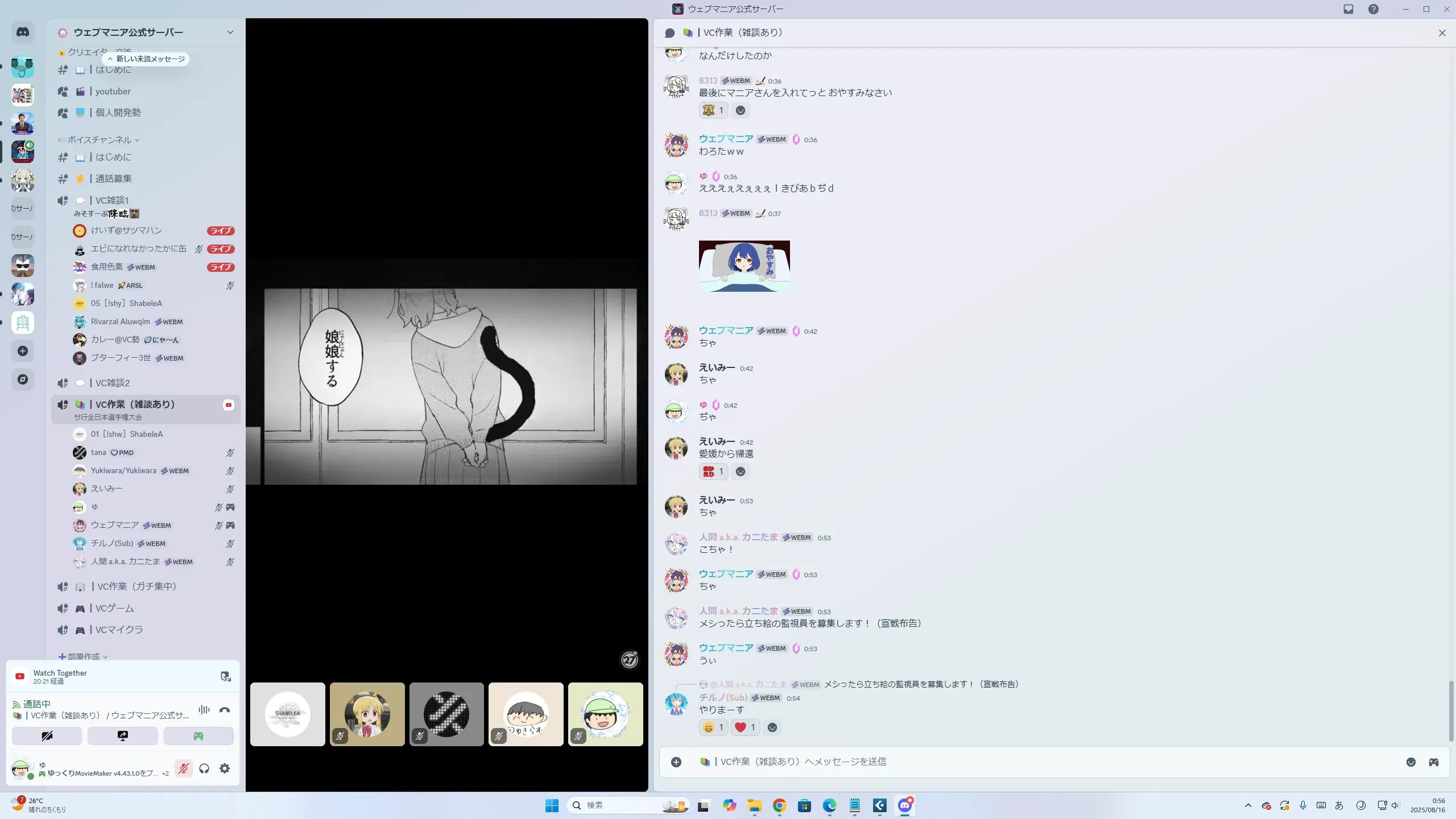Click the message input field
This screenshot has height=819, width=1456.
coord(1024,762)
